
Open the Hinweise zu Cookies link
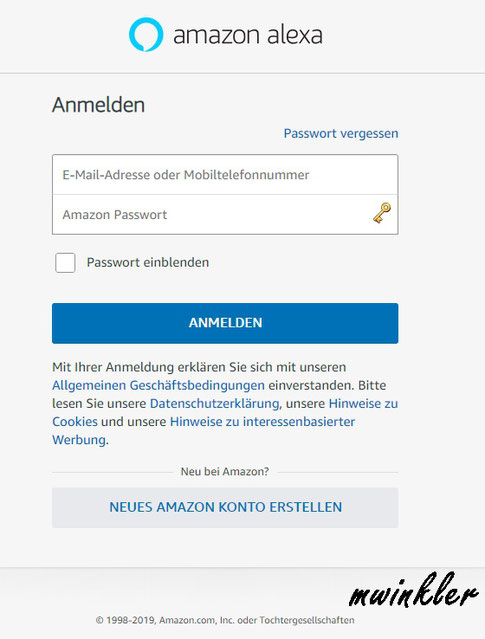363,403
